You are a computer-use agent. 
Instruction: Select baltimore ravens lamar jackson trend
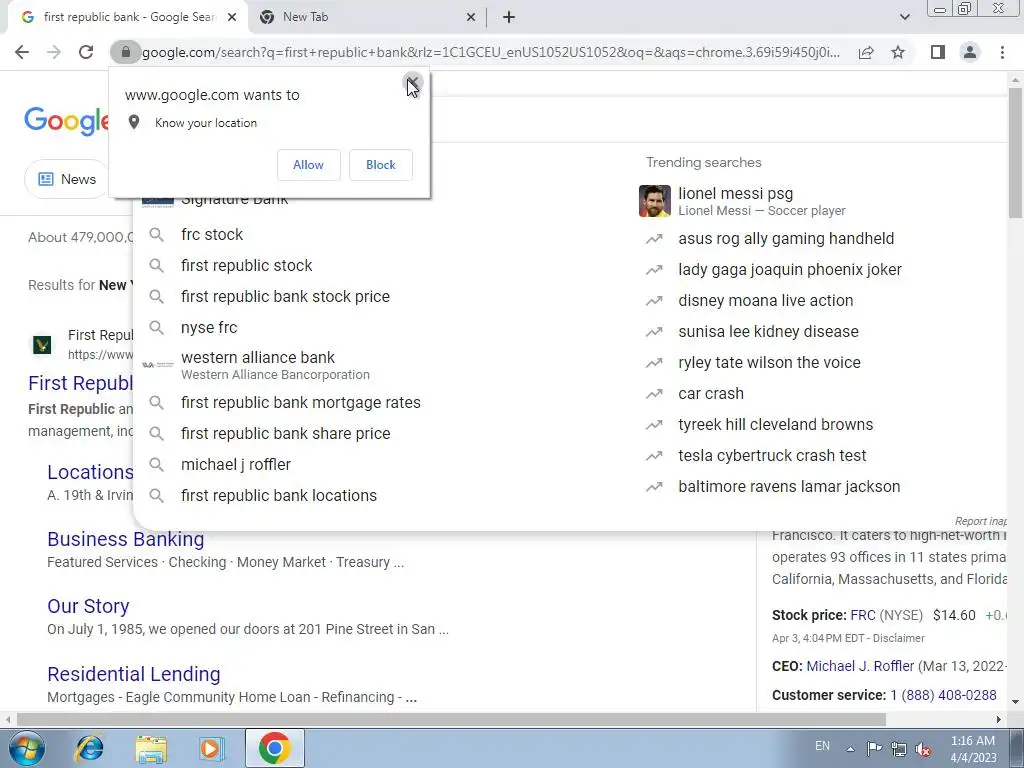[x=789, y=487]
